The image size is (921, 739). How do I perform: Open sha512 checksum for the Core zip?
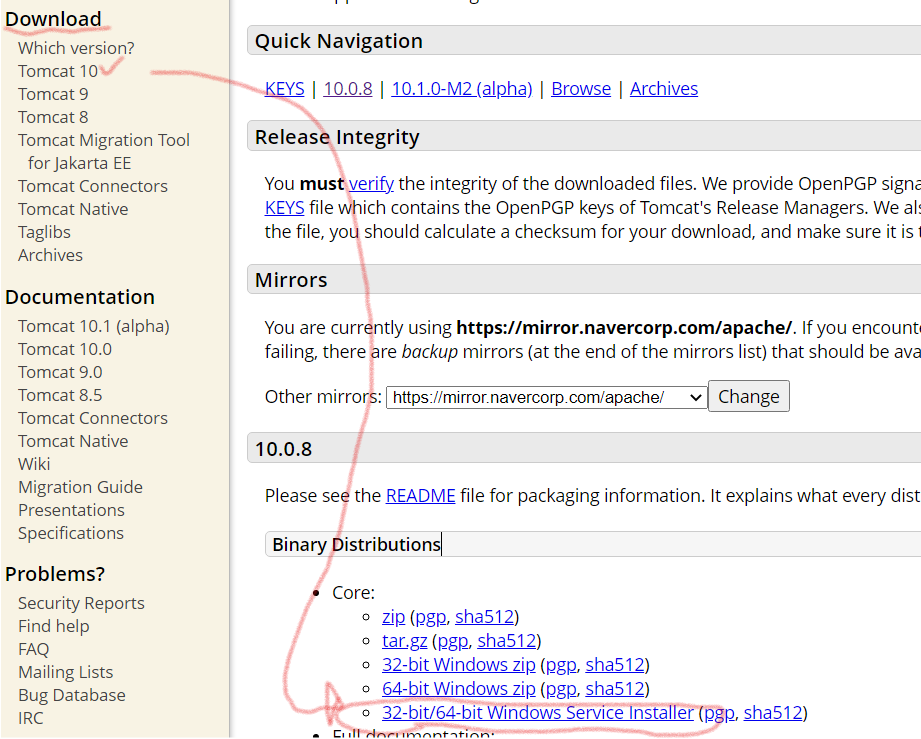click(484, 617)
